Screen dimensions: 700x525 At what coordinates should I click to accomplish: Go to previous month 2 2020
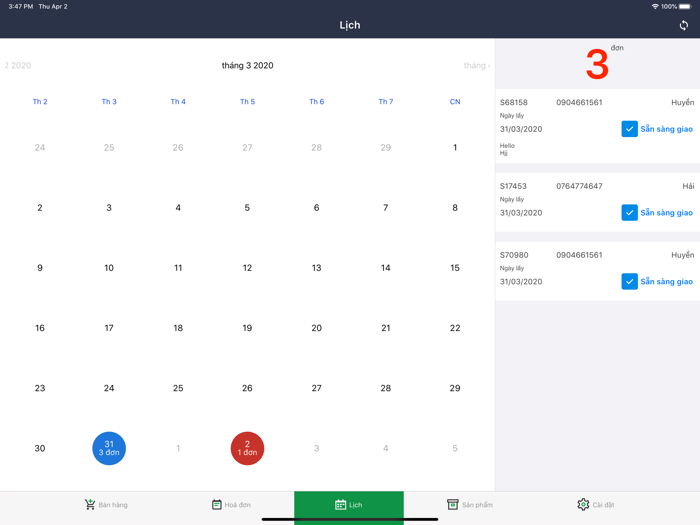point(18,66)
